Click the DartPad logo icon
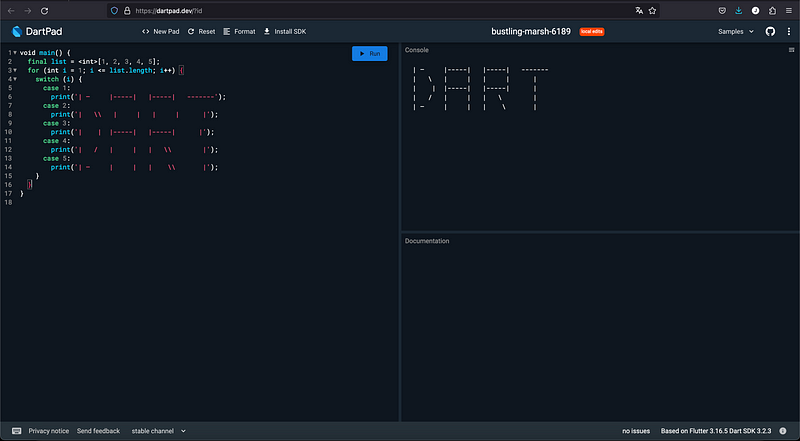The image size is (800, 441). [x=17, y=32]
